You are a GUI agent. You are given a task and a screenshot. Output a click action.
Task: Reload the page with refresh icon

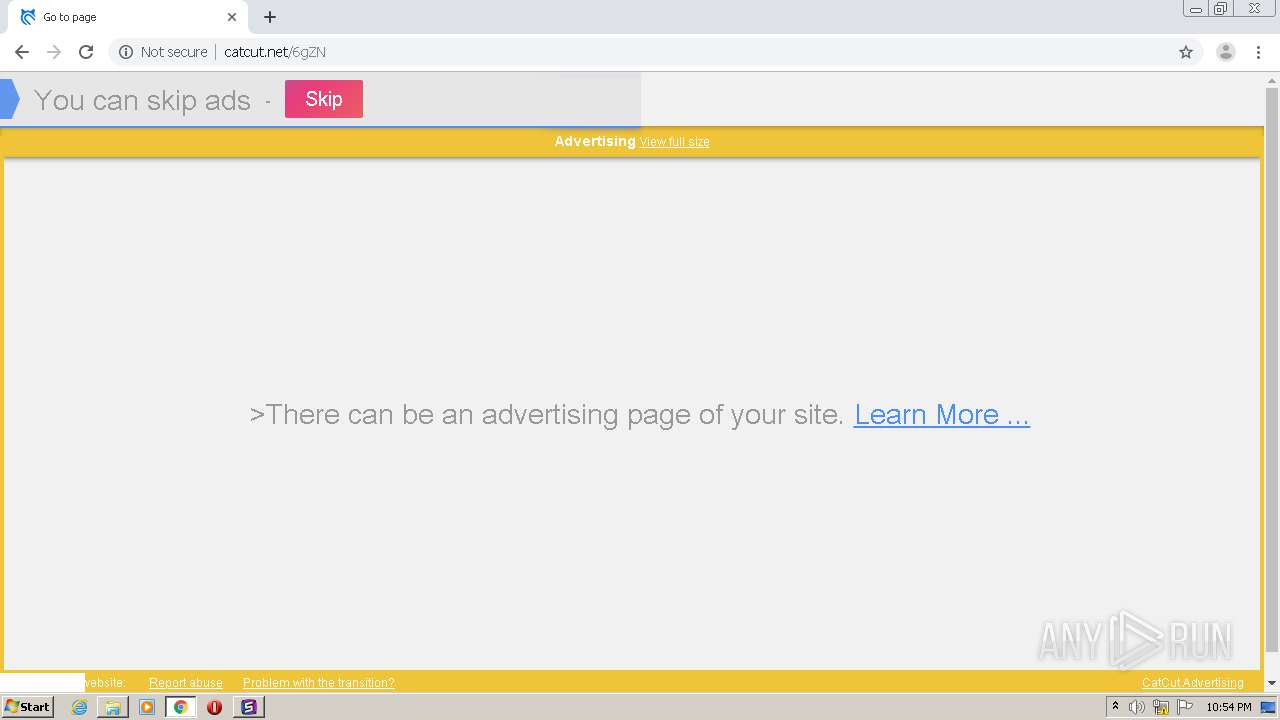tap(86, 52)
